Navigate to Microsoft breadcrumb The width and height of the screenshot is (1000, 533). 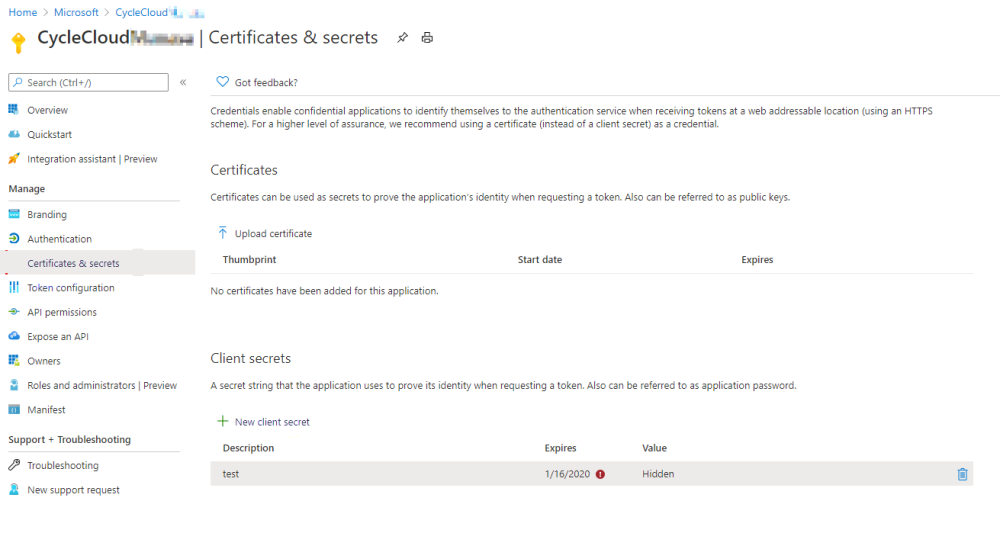[76, 12]
